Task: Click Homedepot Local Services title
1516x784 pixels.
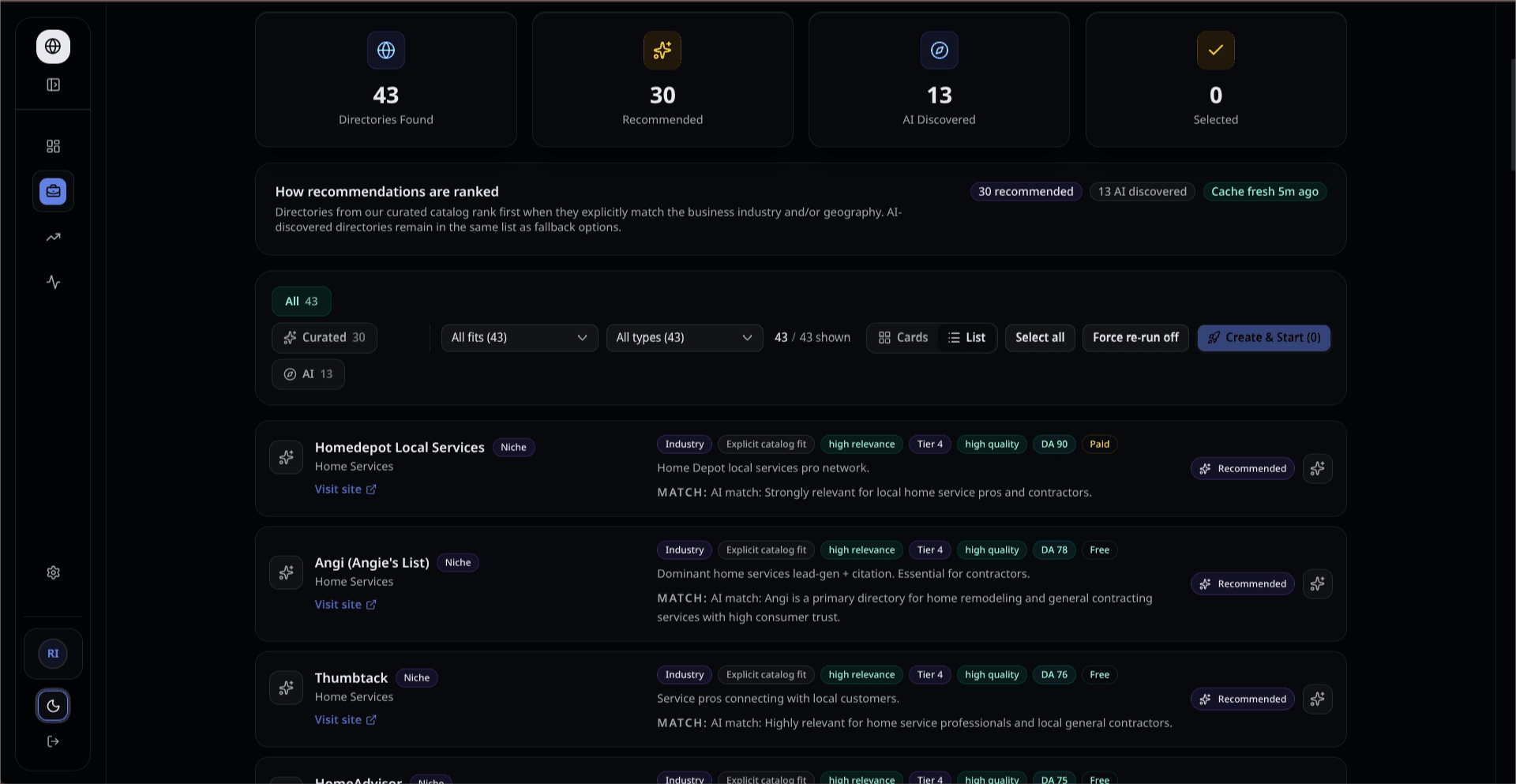Action: pyautogui.click(x=400, y=447)
